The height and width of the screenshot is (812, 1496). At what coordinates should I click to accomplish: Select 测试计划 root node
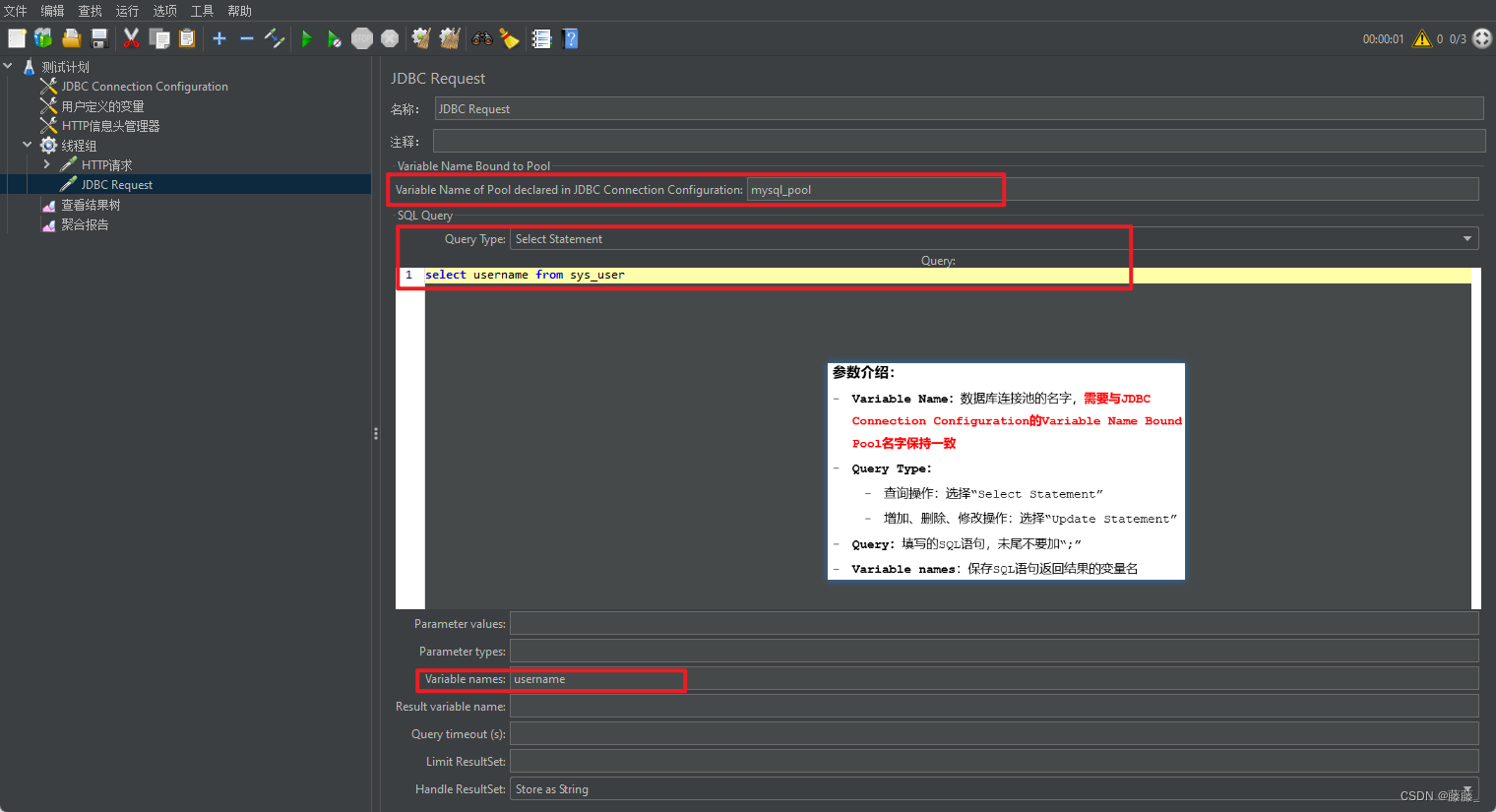pos(65,67)
